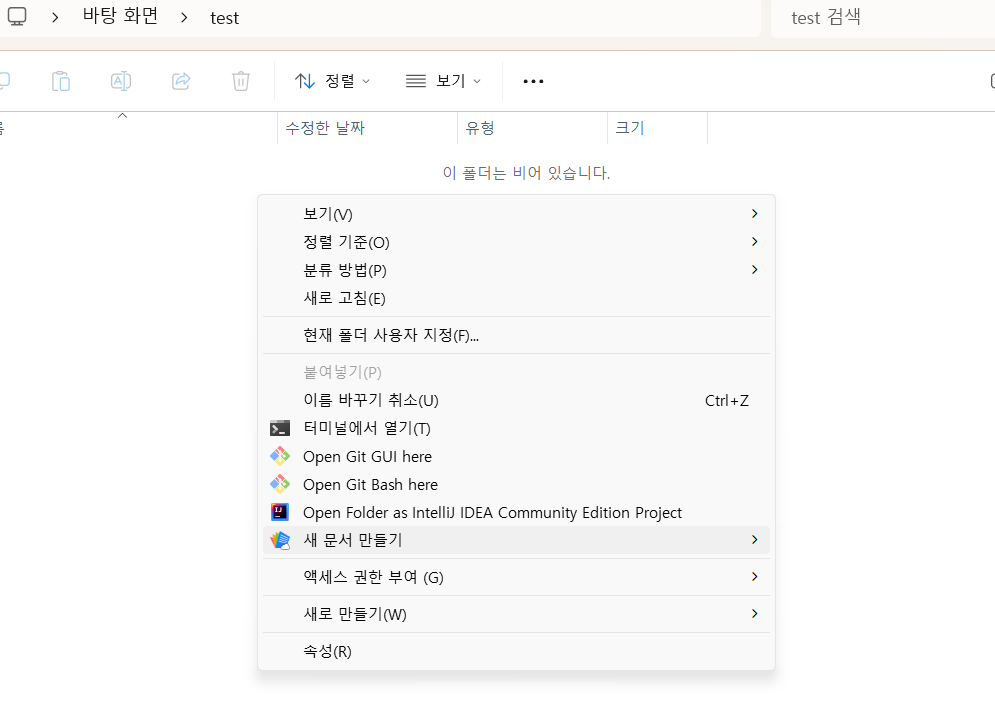Click the chevron before 바탕 화면
Screen dimensions: 995x707
point(55,18)
